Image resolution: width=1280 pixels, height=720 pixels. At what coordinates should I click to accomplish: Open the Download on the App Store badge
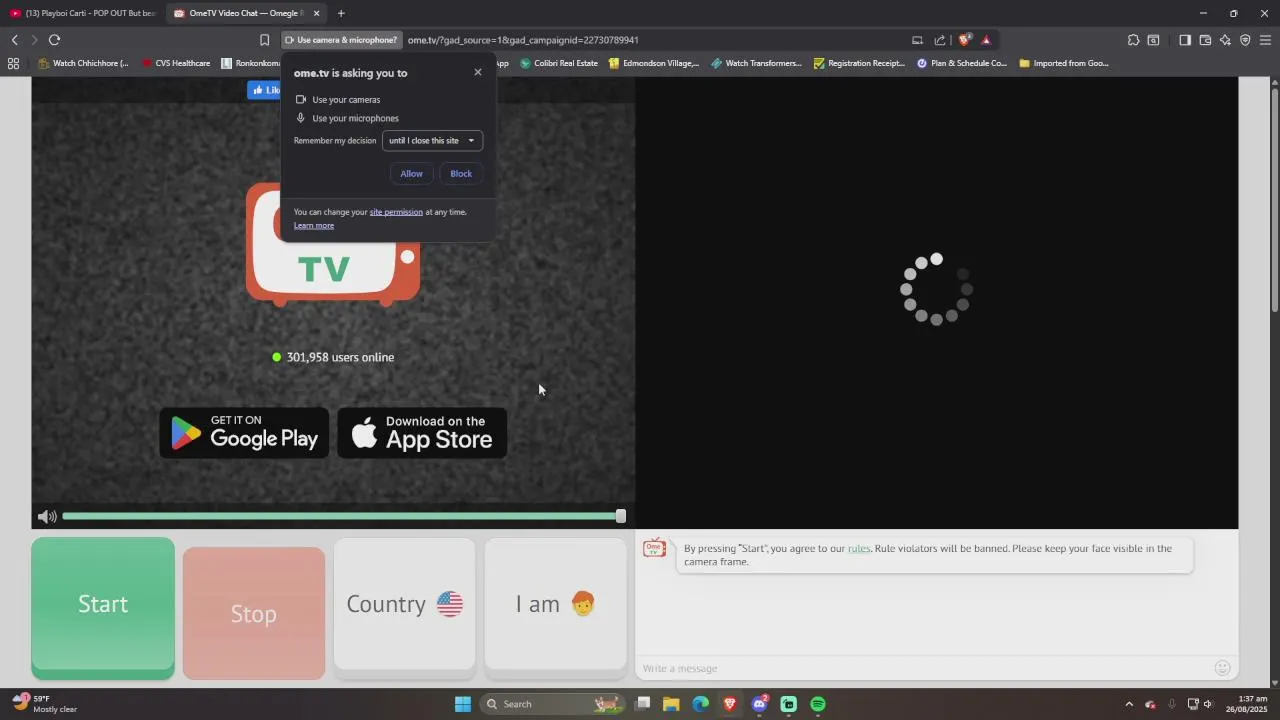point(422,433)
